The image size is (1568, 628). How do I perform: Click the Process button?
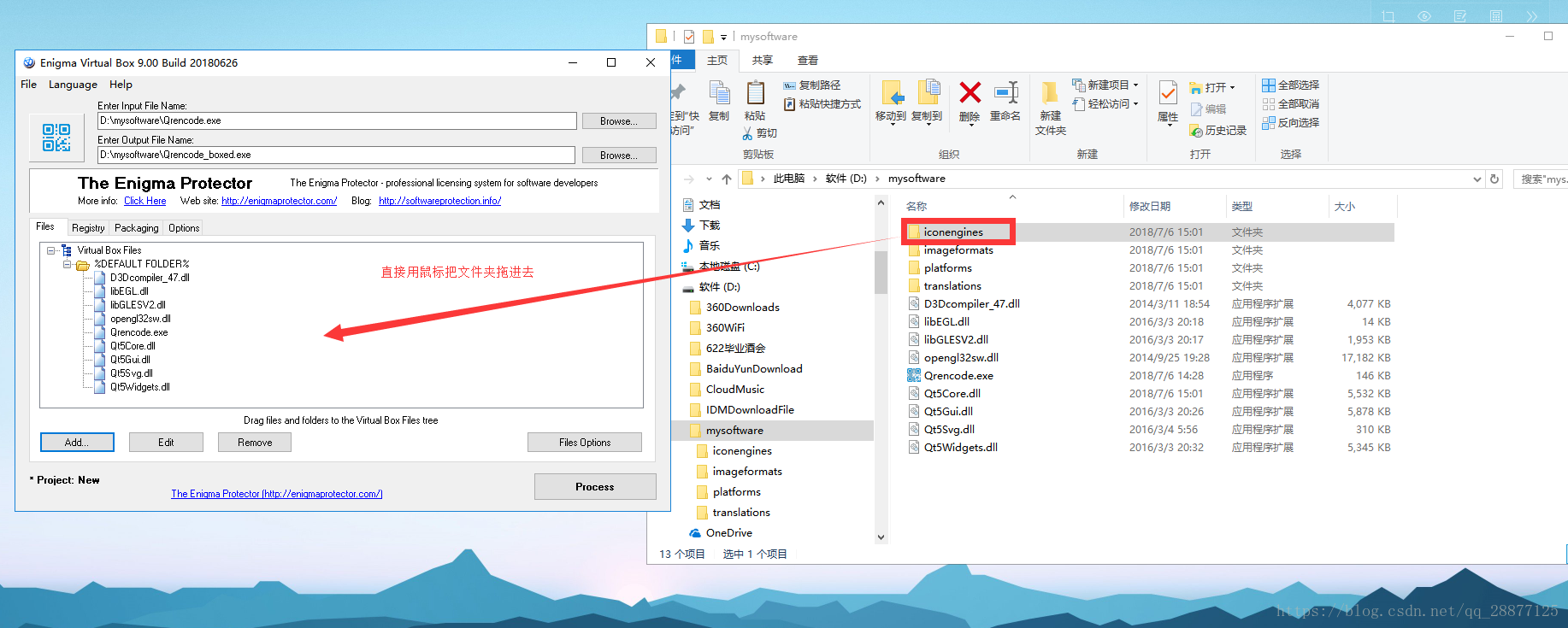pos(595,487)
